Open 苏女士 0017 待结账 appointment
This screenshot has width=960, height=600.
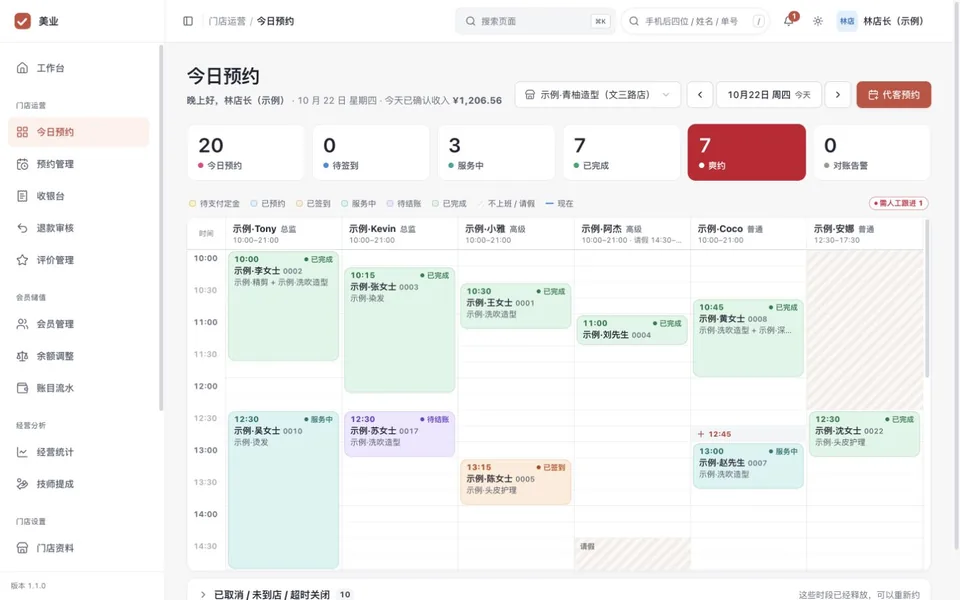[400, 433]
